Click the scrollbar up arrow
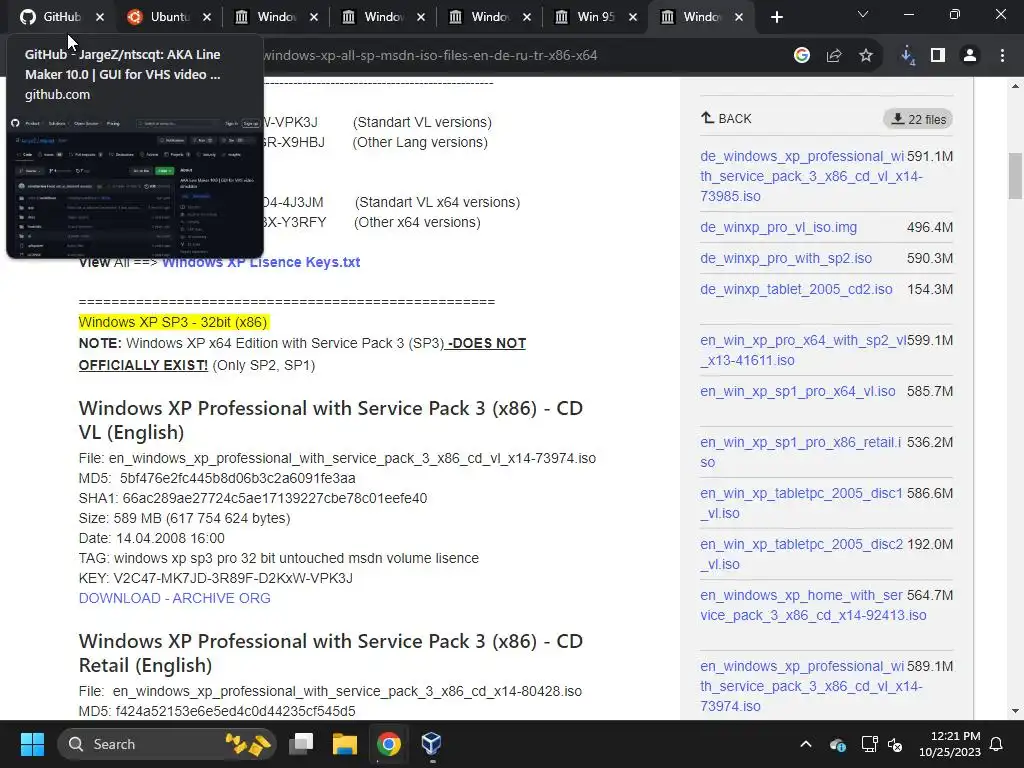This screenshot has height=768, width=1024. point(1016,86)
